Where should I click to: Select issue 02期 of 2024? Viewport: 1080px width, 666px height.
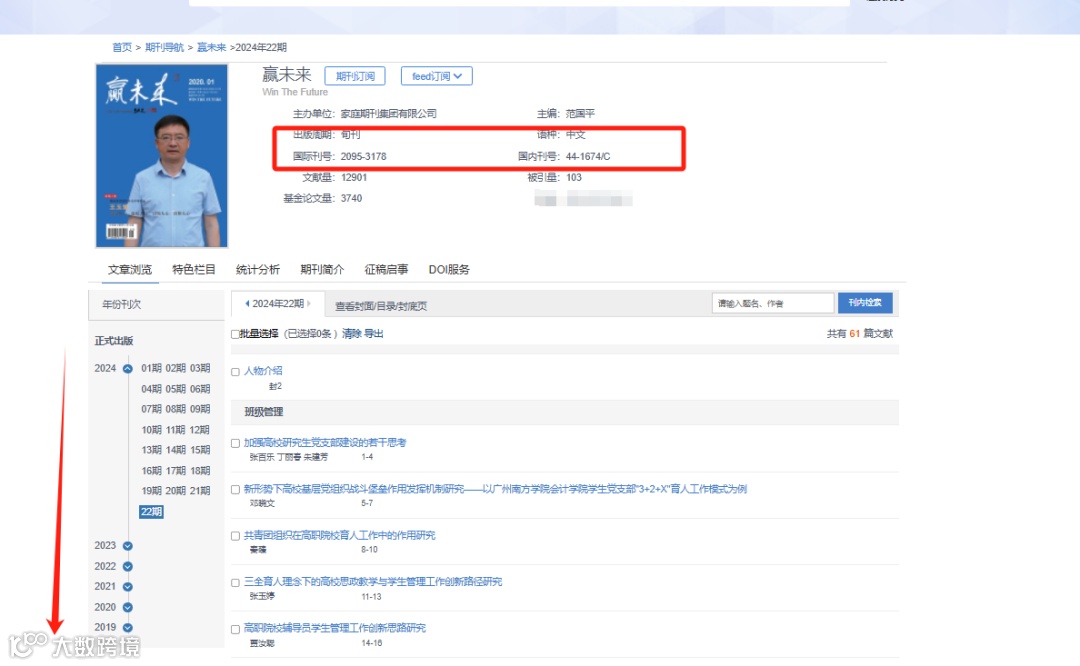175,368
